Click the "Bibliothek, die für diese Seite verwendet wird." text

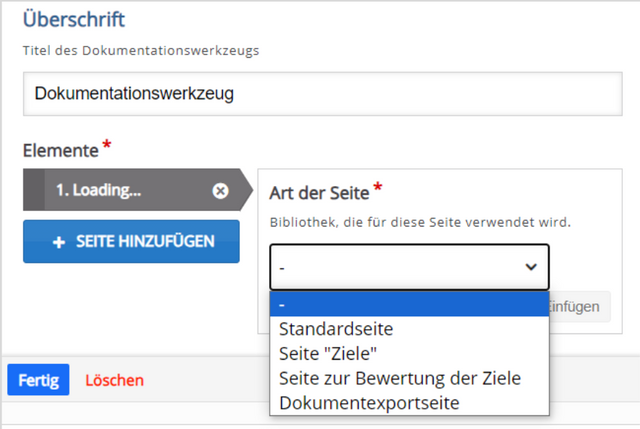point(420,222)
